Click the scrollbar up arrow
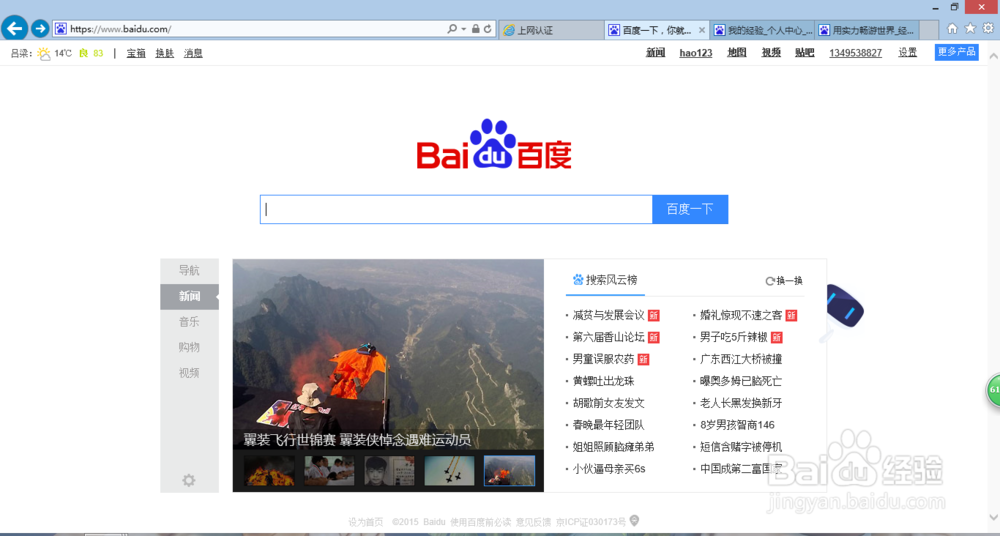The width and height of the screenshot is (1000, 536). click(x=994, y=56)
